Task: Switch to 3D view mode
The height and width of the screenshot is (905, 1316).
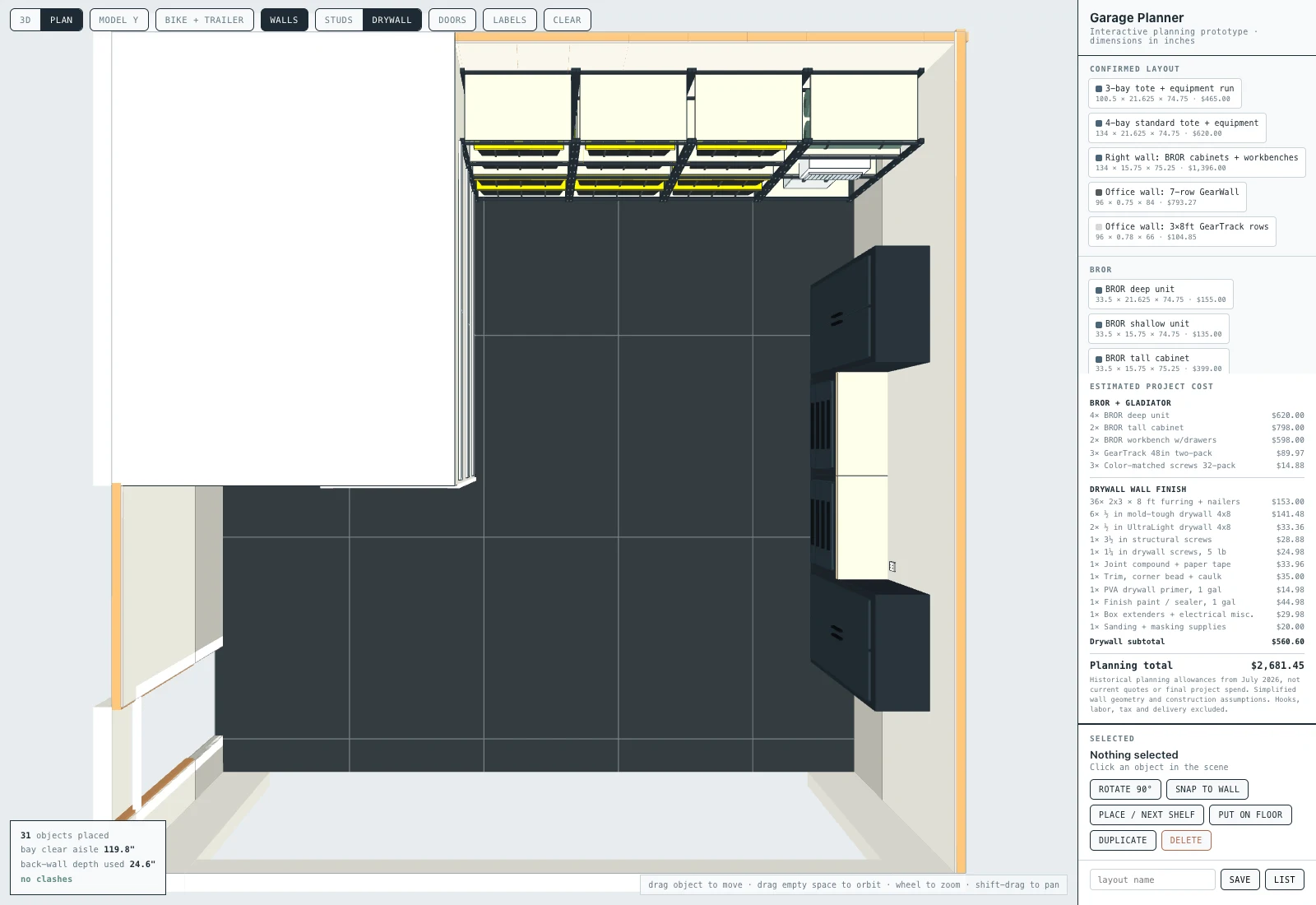Action: (25, 20)
